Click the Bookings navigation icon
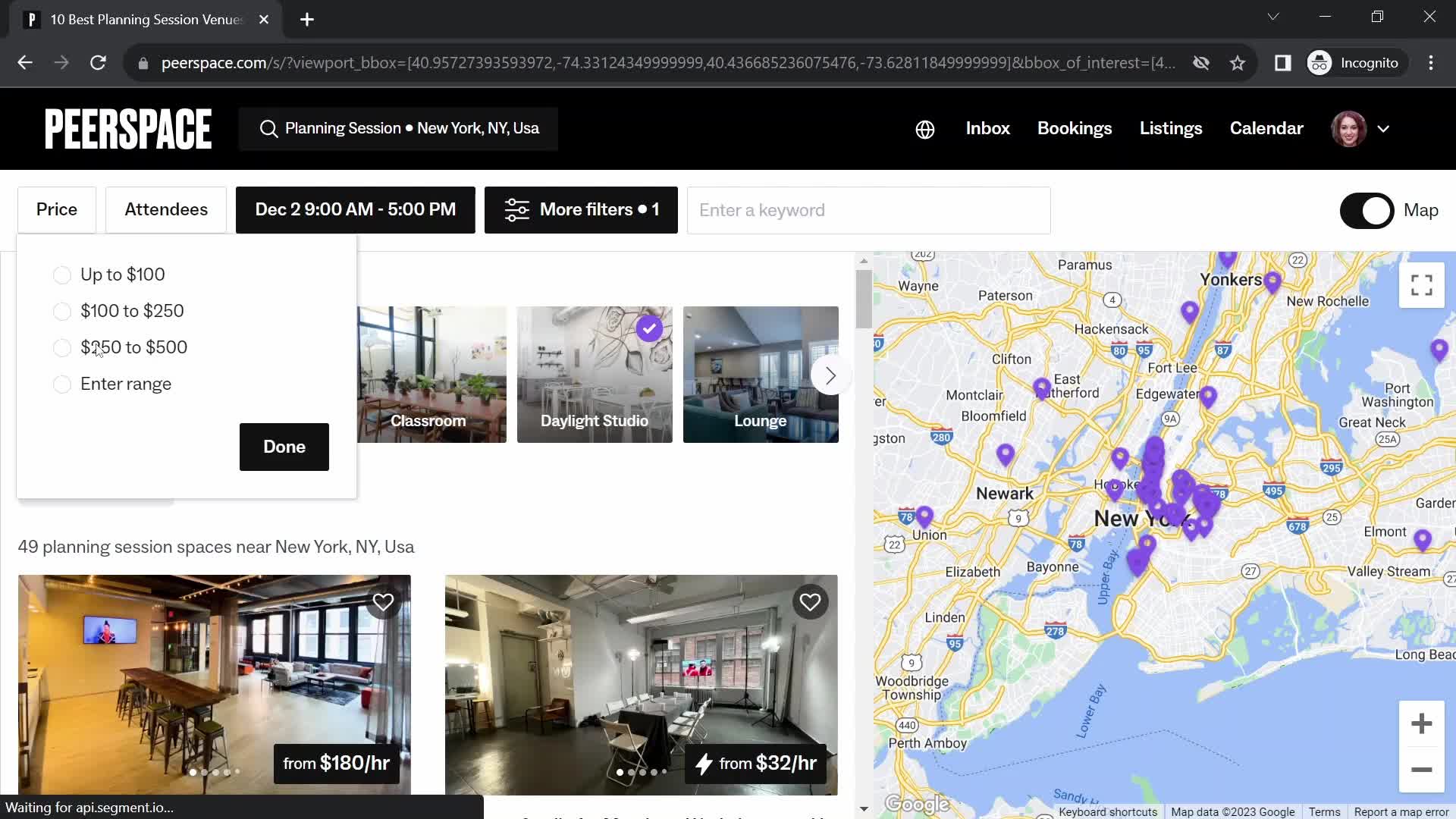The image size is (1456, 819). tap(1075, 128)
